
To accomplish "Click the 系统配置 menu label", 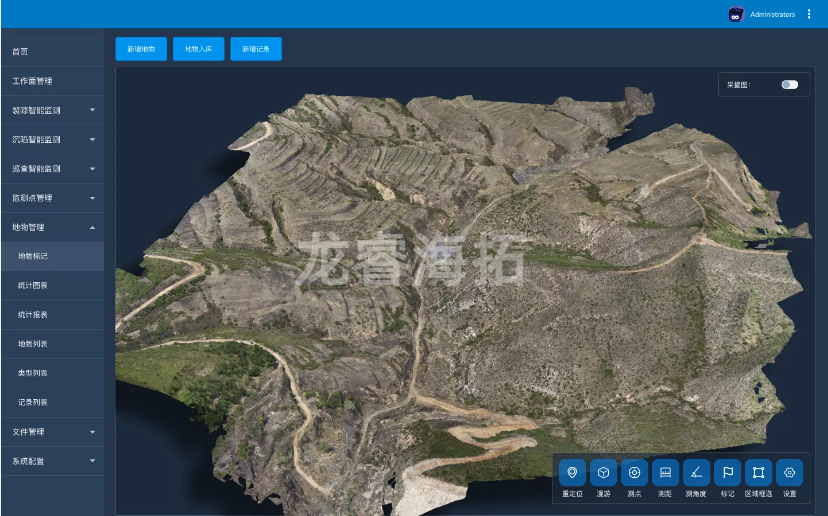I will 29,461.
